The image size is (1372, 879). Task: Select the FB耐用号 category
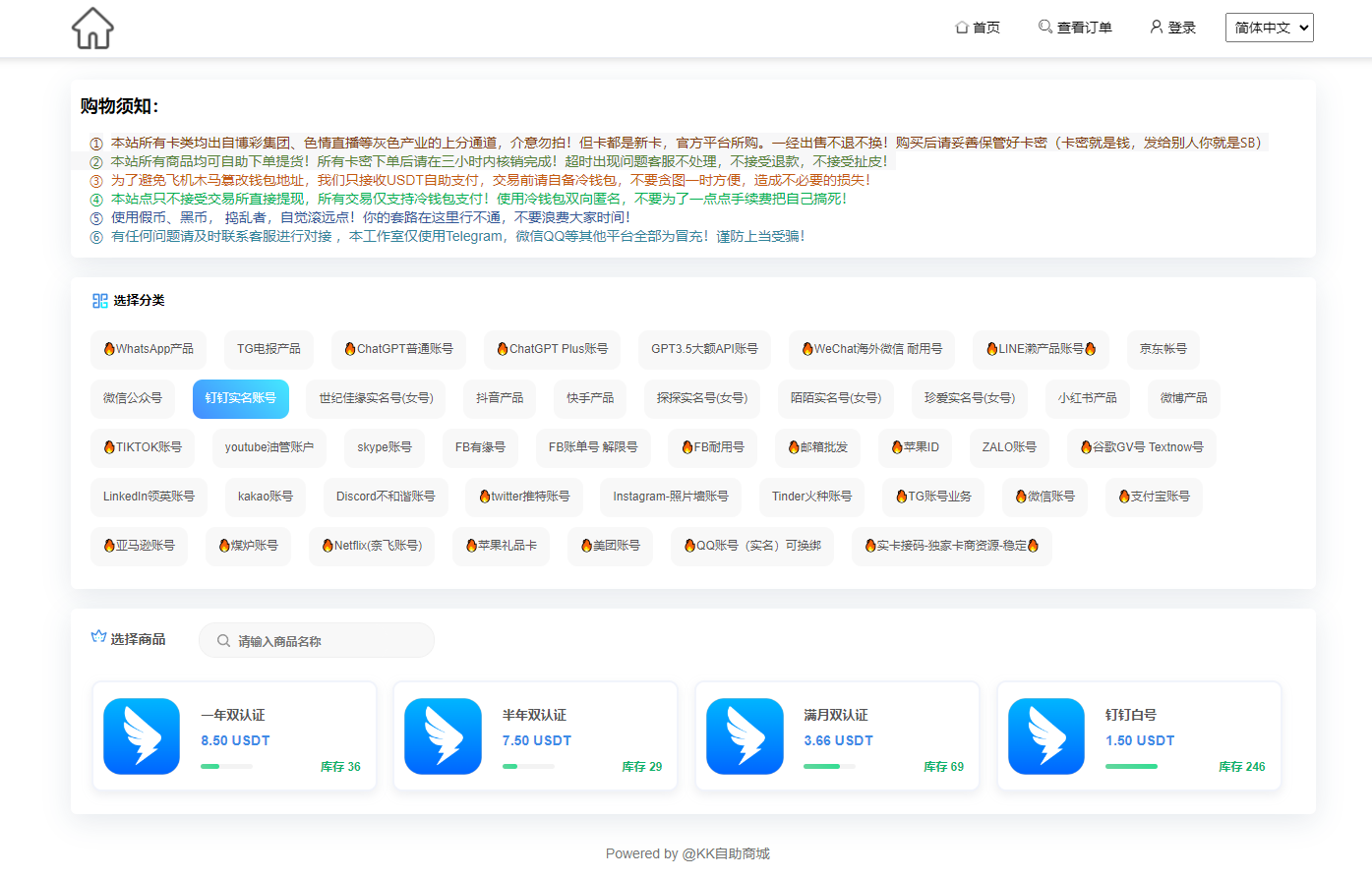(712, 447)
